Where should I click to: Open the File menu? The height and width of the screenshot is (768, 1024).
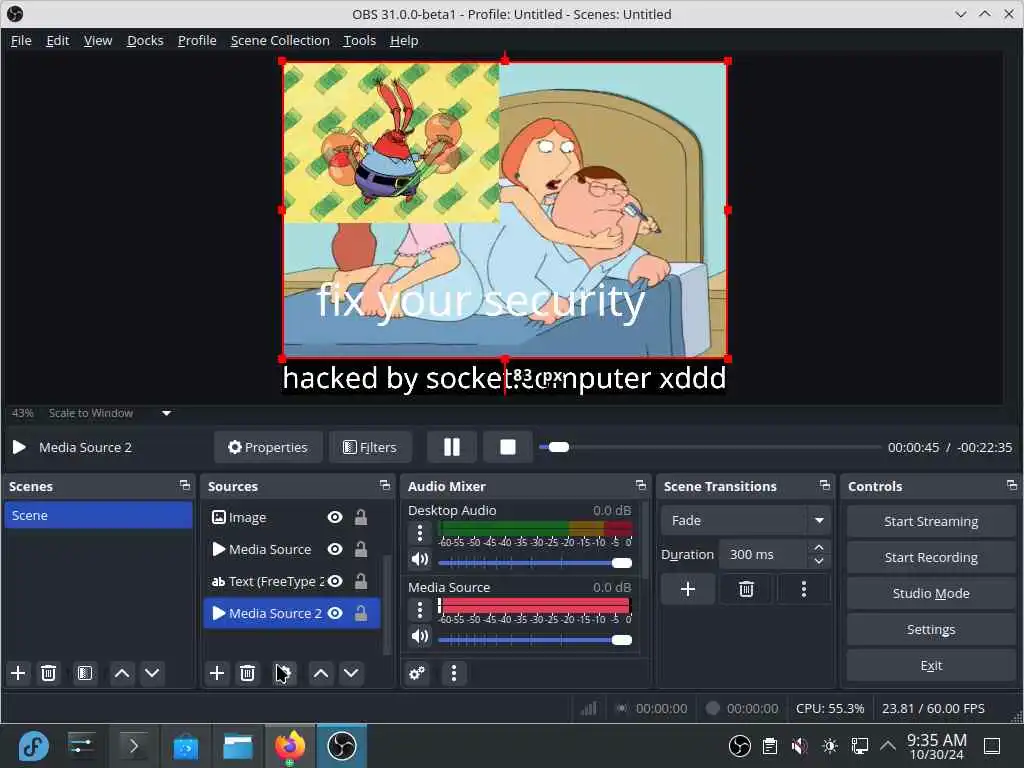(x=21, y=40)
